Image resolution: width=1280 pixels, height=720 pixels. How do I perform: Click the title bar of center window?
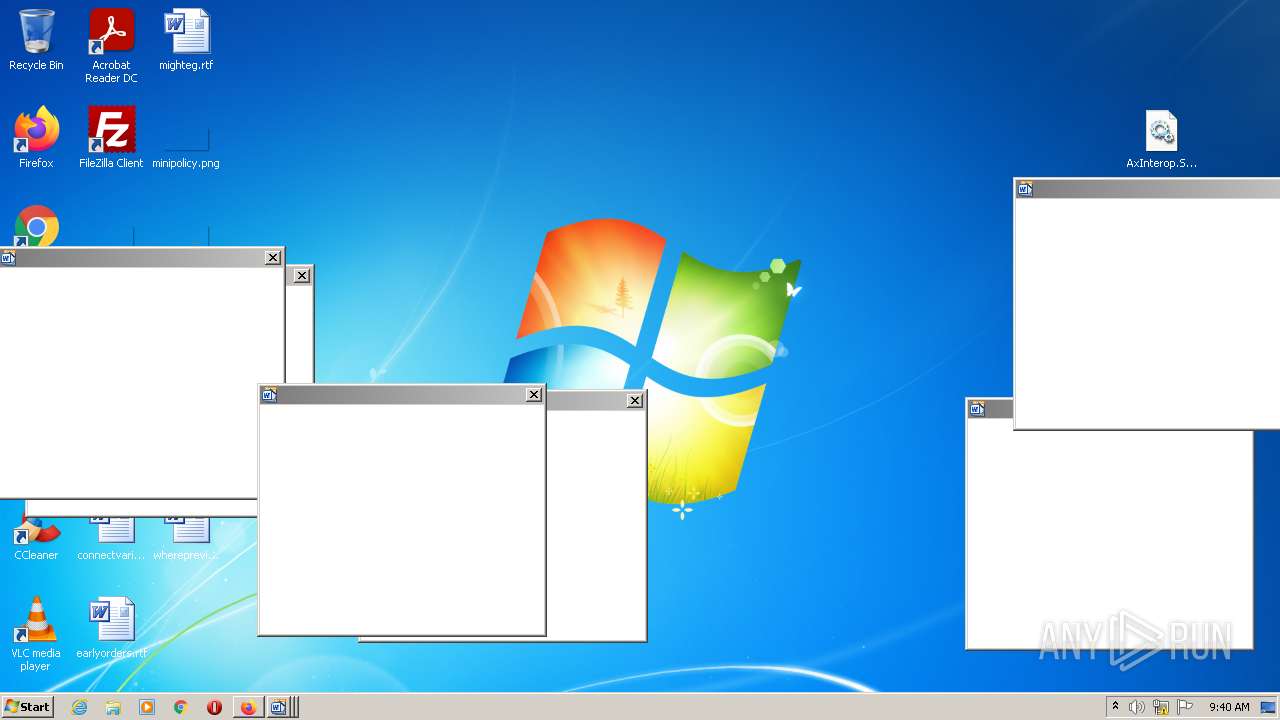pos(402,395)
